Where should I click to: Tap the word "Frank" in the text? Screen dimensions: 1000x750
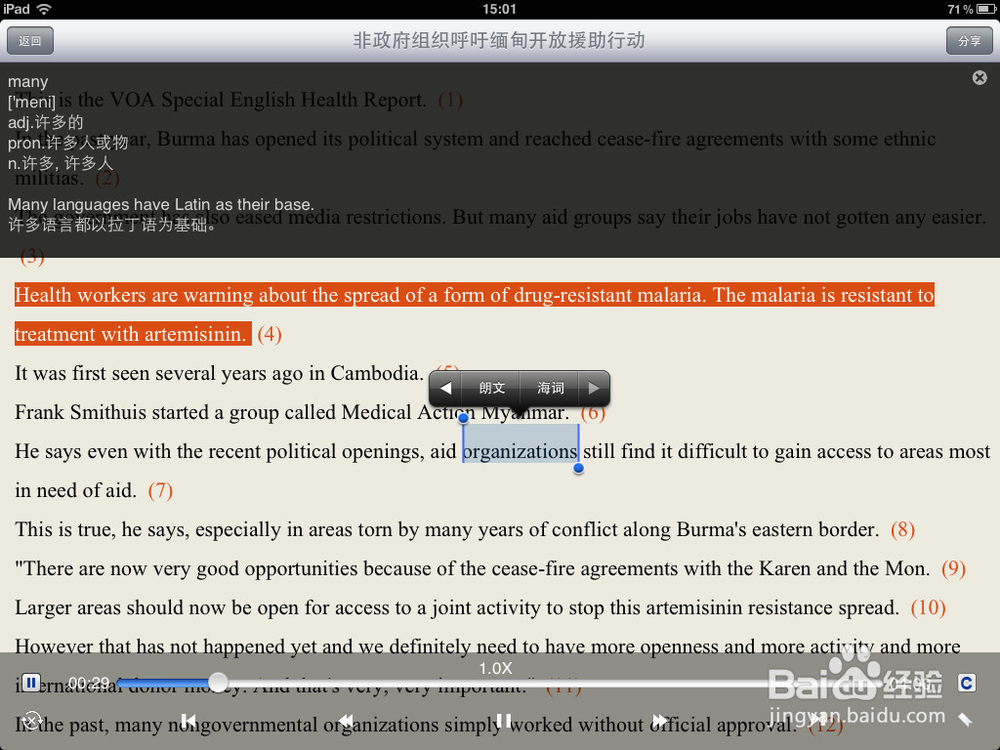pos(39,413)
